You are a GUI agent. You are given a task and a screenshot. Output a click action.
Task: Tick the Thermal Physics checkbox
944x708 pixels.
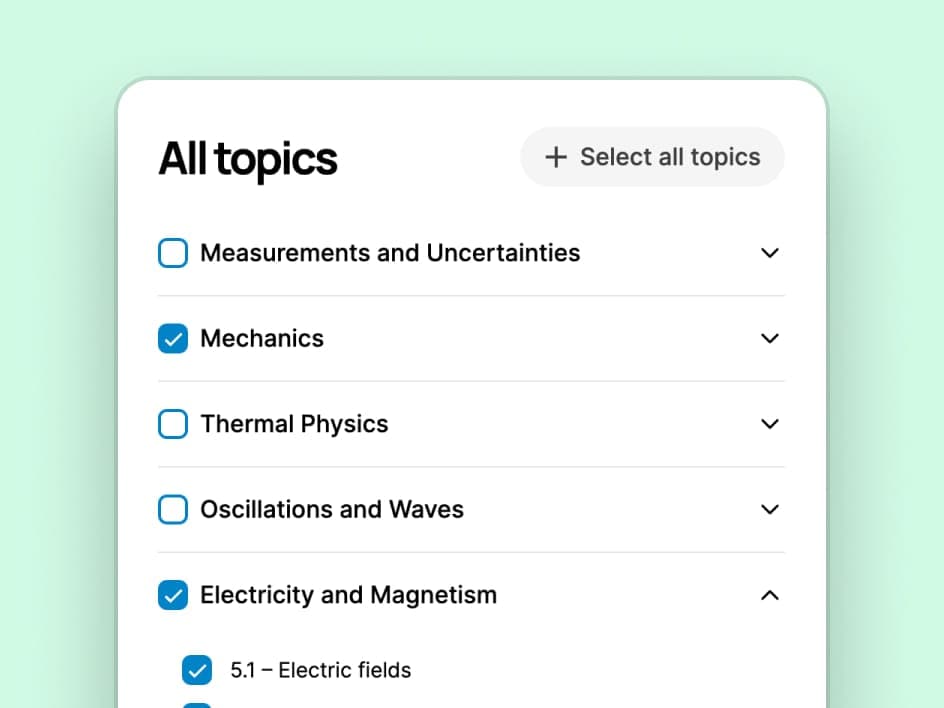click(173, 424)
